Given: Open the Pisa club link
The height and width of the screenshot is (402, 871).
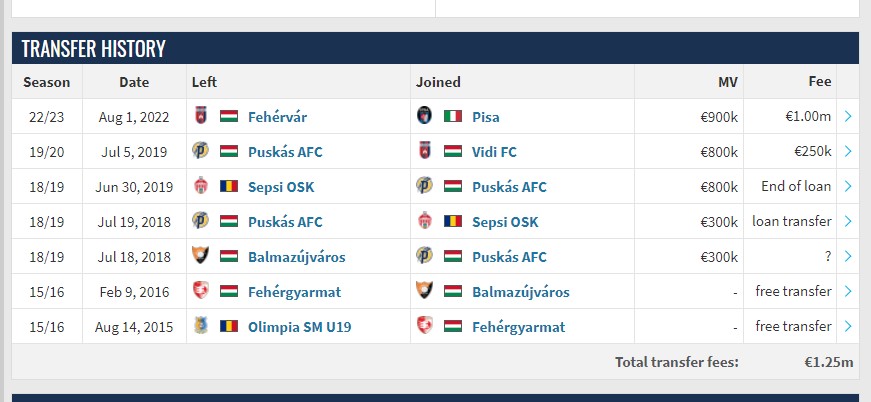Looking at the screenshot, I should coord(485,117).
